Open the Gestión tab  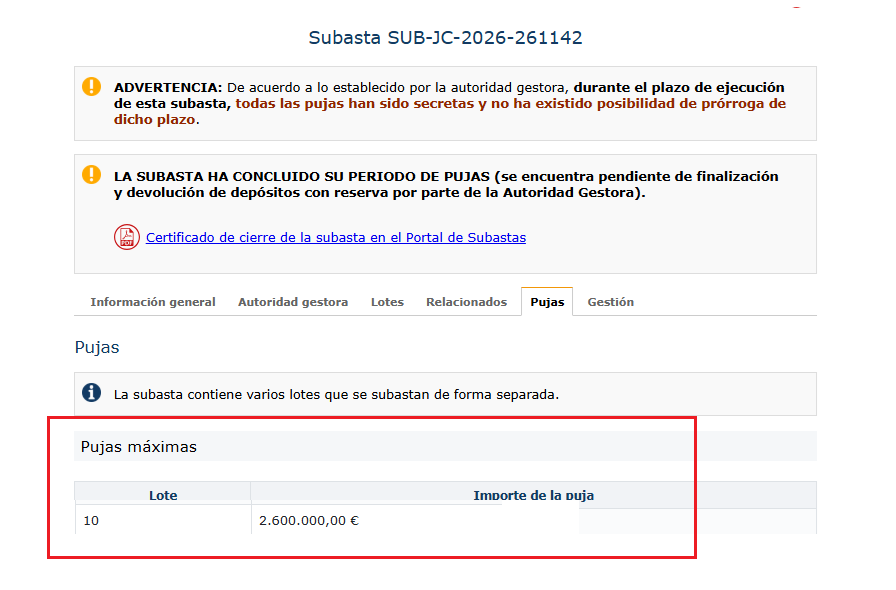[x=610, y=302]
